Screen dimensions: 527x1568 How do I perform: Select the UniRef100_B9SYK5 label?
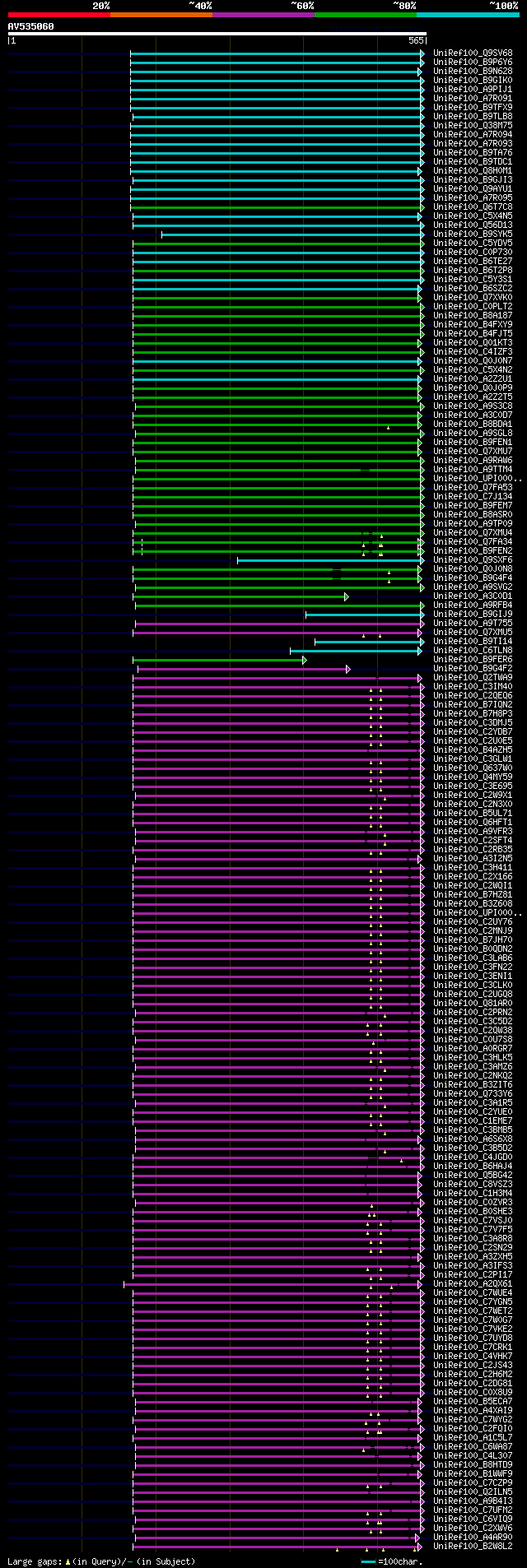[473, 234]
